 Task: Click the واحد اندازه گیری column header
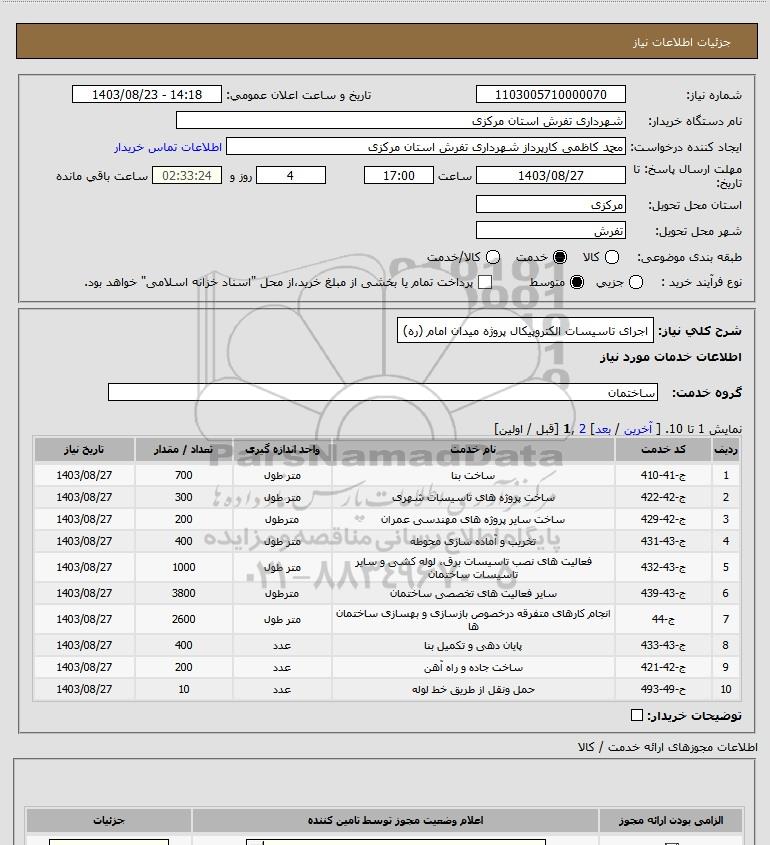(x=282, y=449)
